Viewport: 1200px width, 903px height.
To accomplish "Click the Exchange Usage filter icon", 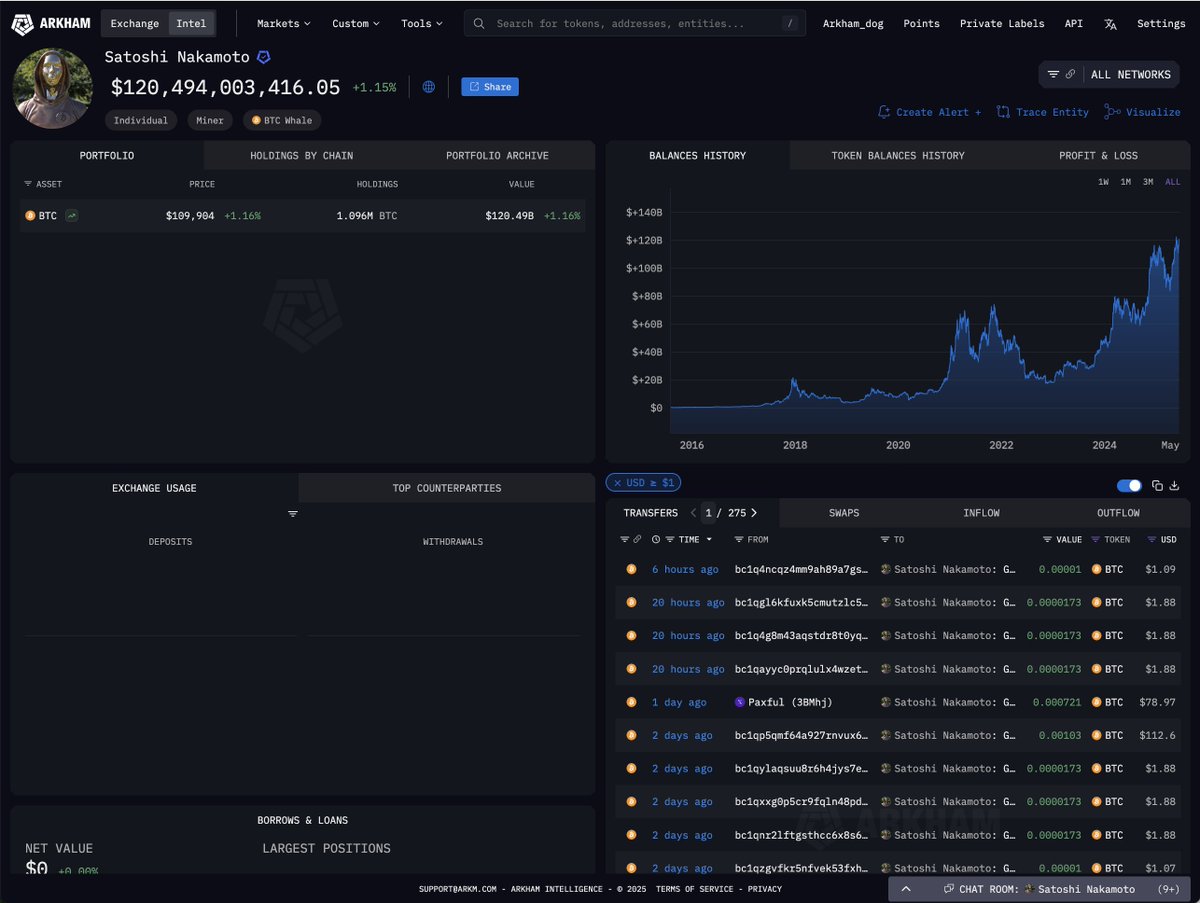I will point(293,513).
